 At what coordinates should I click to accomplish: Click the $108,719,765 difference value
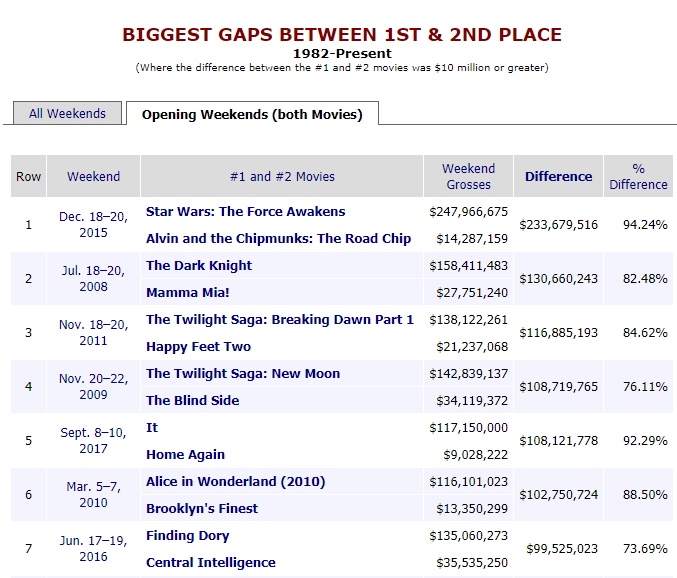pos(558,386)
